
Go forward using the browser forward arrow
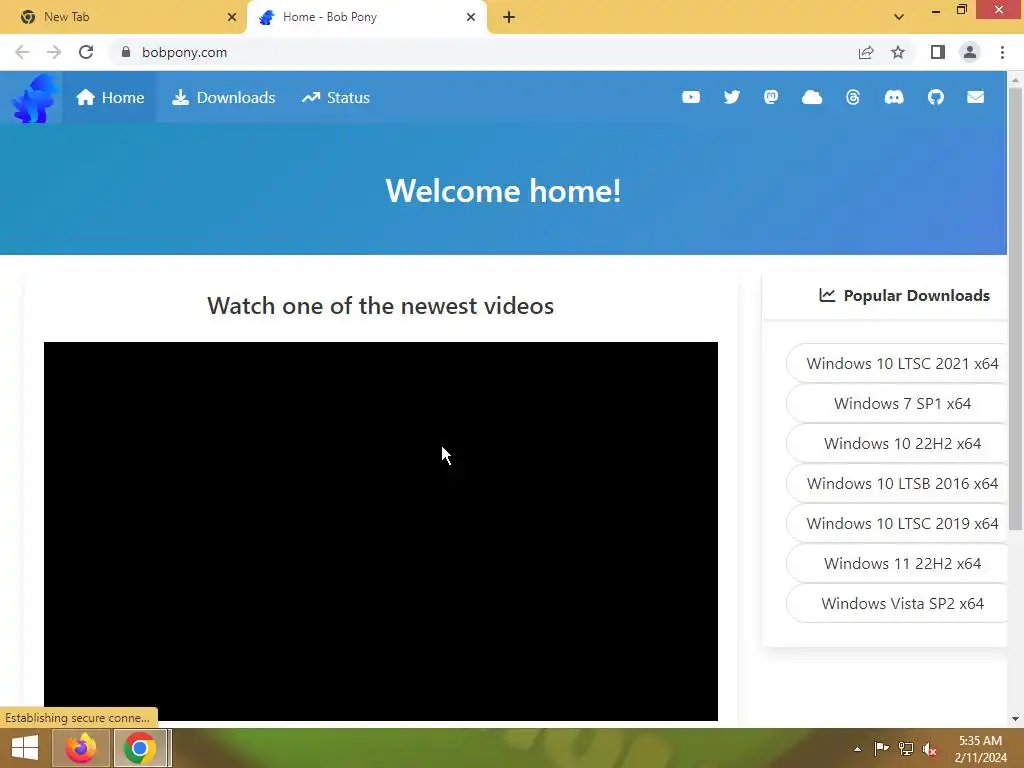(54, 52)
